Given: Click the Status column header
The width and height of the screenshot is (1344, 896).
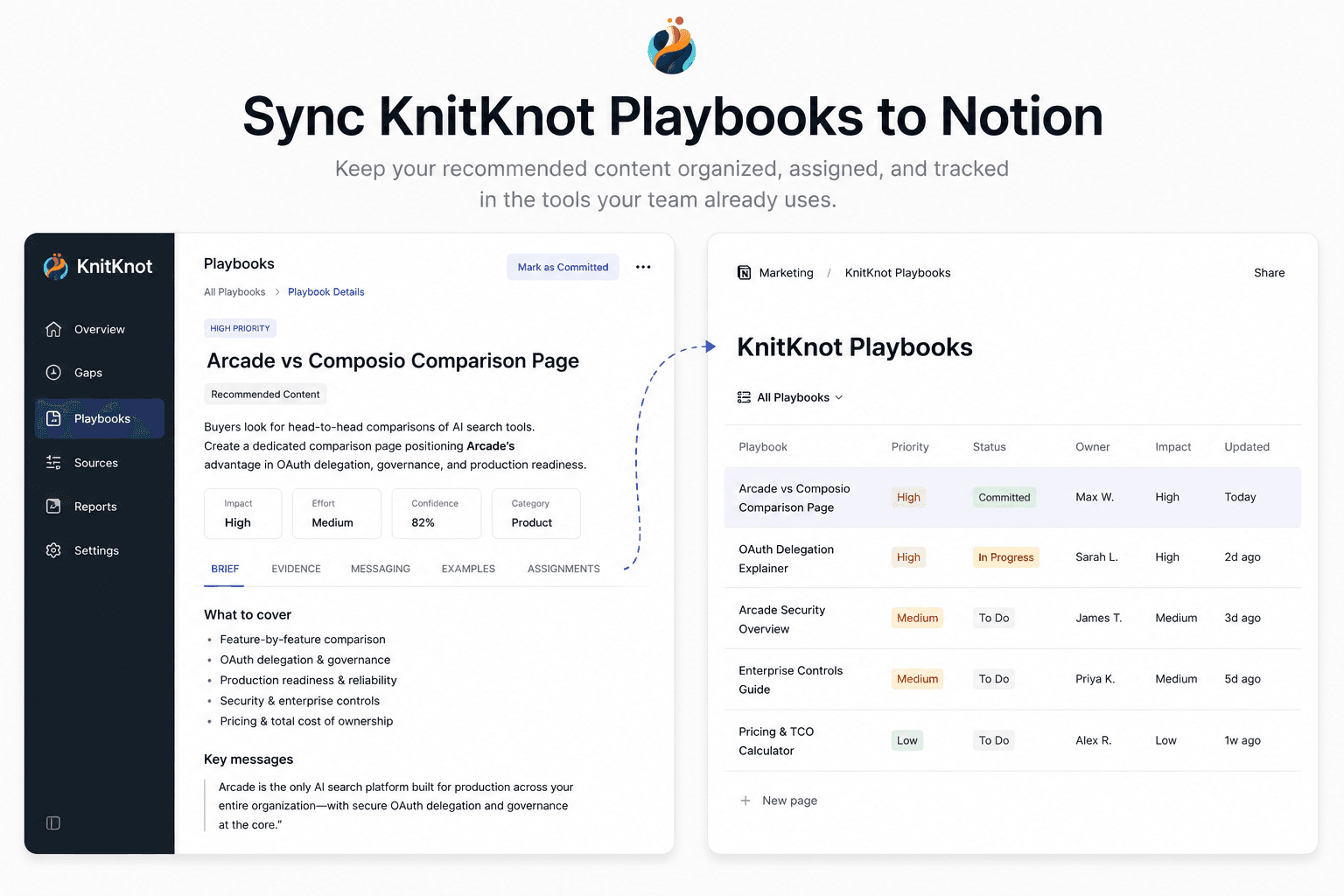Looking at the screenshot, I should pyautogui.click(x=990, y=447).
